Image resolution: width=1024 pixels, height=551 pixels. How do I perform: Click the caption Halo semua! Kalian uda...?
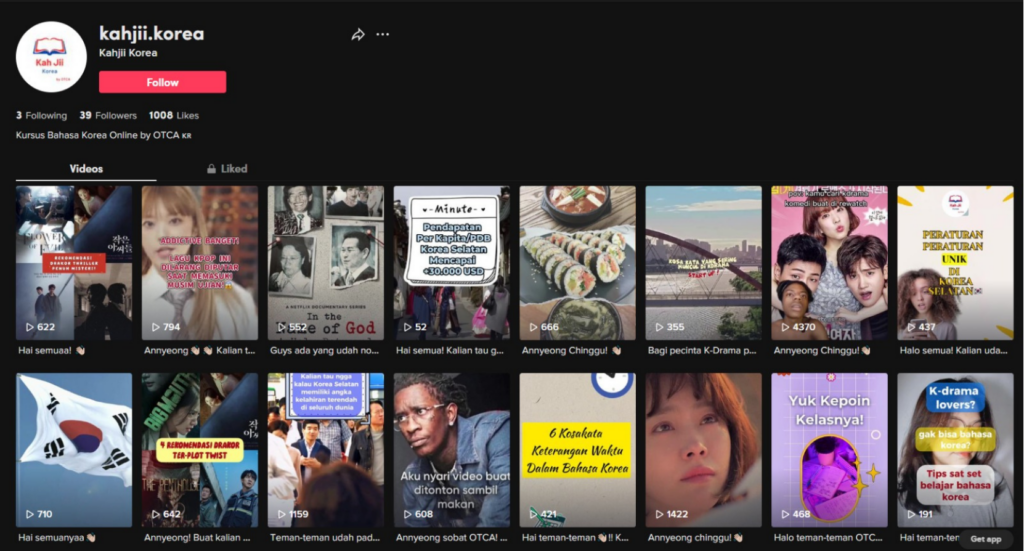953,351
